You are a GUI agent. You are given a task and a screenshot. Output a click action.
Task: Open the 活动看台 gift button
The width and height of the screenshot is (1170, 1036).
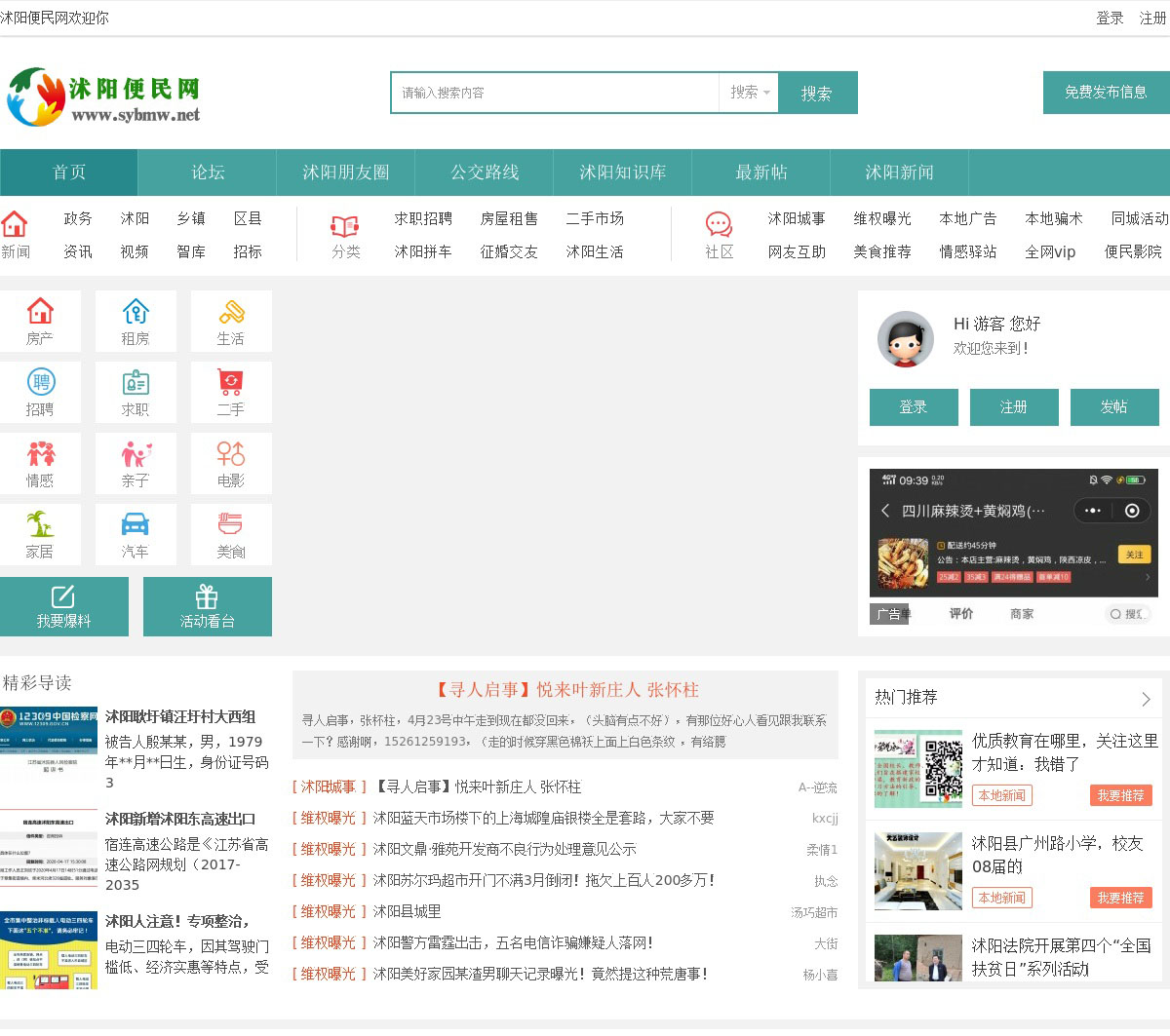(208, 606)
